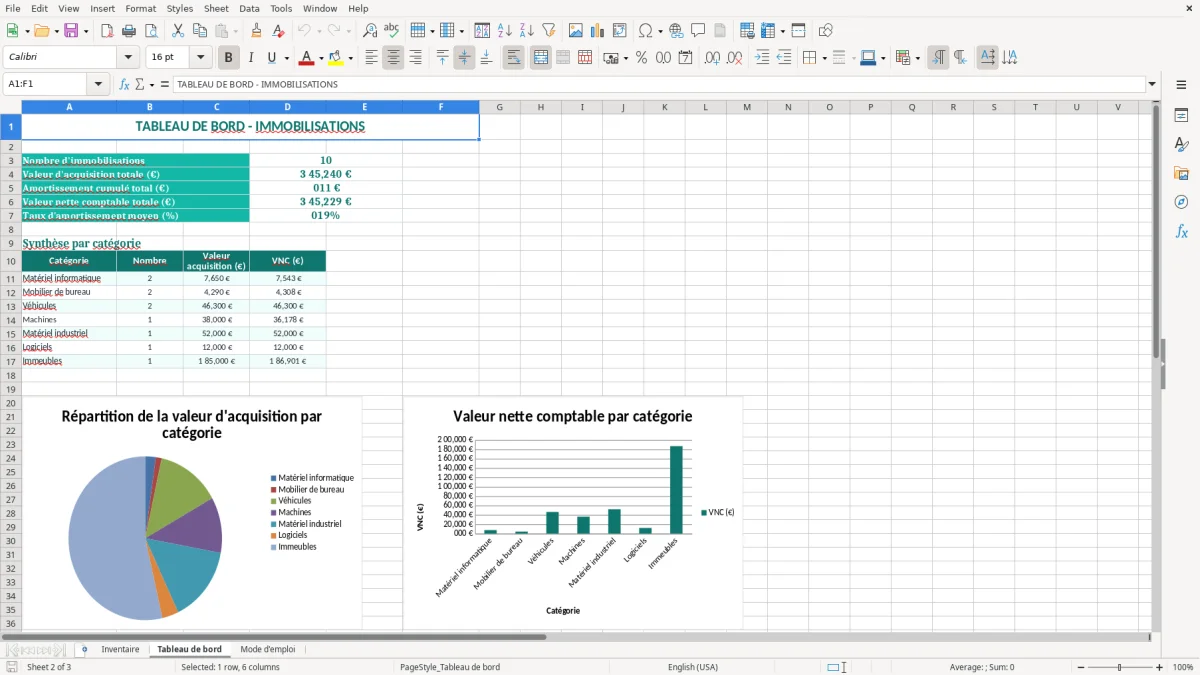Image resolution: width=1200 pixels, height=675 pixels.
Task: Open the Font Size dropdown
Action: click(x=201, y=58)
